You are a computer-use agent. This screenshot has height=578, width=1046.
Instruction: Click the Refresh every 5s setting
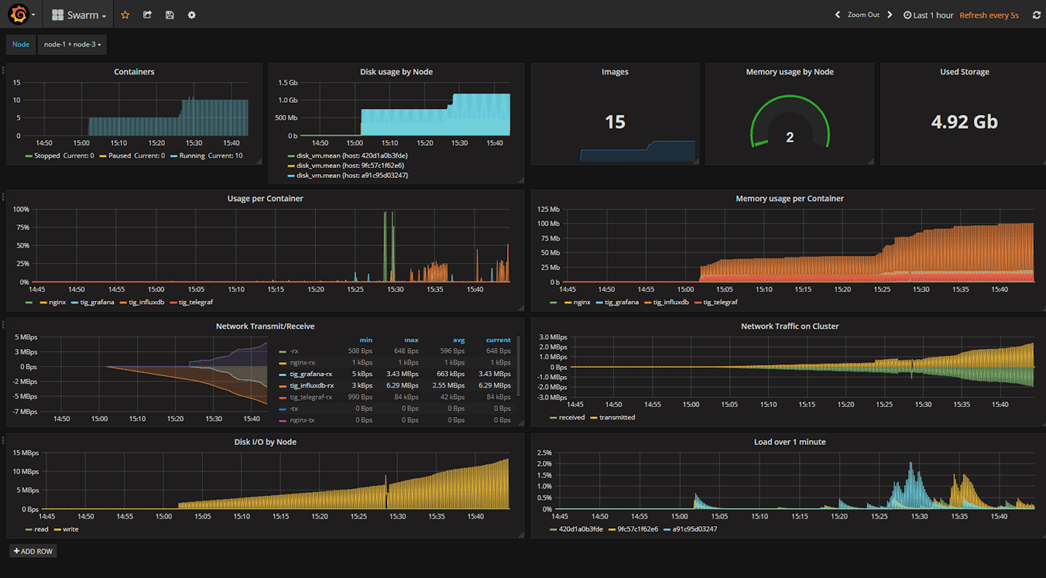point(989,15)
